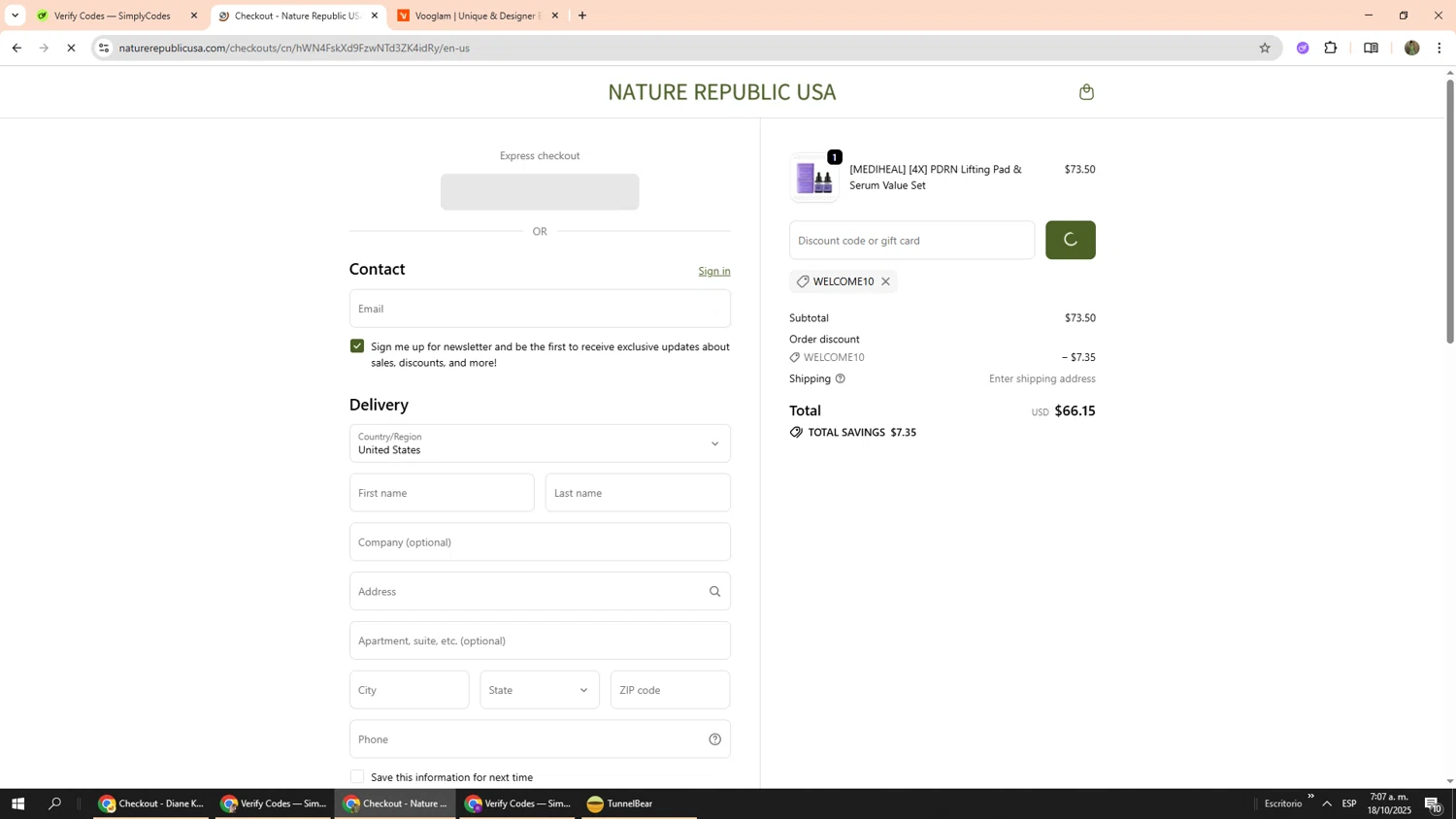Screen dimensions: 1456x819
Task: Select the Checkout - Nature Republic tab
Action: [296, 16]
